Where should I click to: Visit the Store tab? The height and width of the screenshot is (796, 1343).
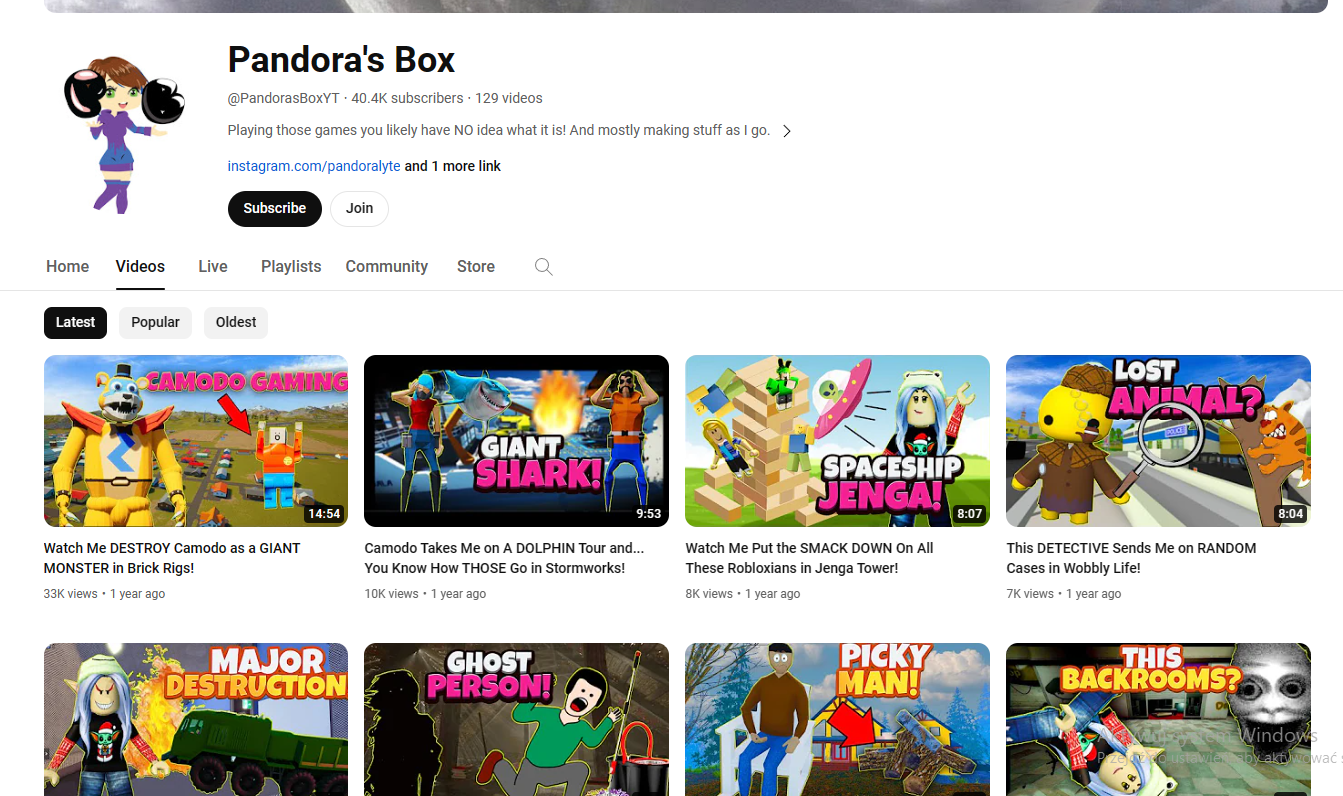pos(476,267)
